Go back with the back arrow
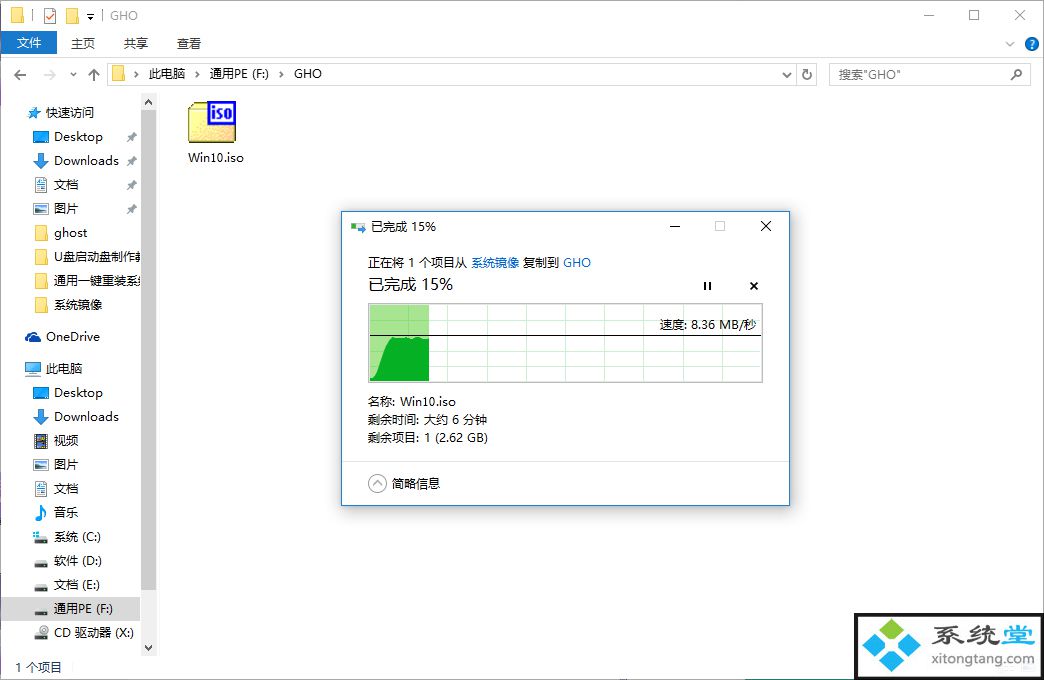 pos(20,75)
